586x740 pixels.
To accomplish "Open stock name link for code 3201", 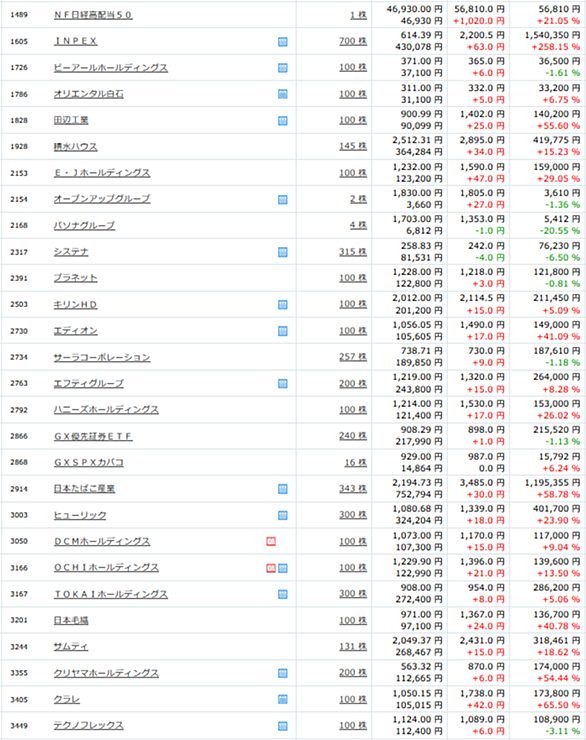I will click(x=71, y=620).
